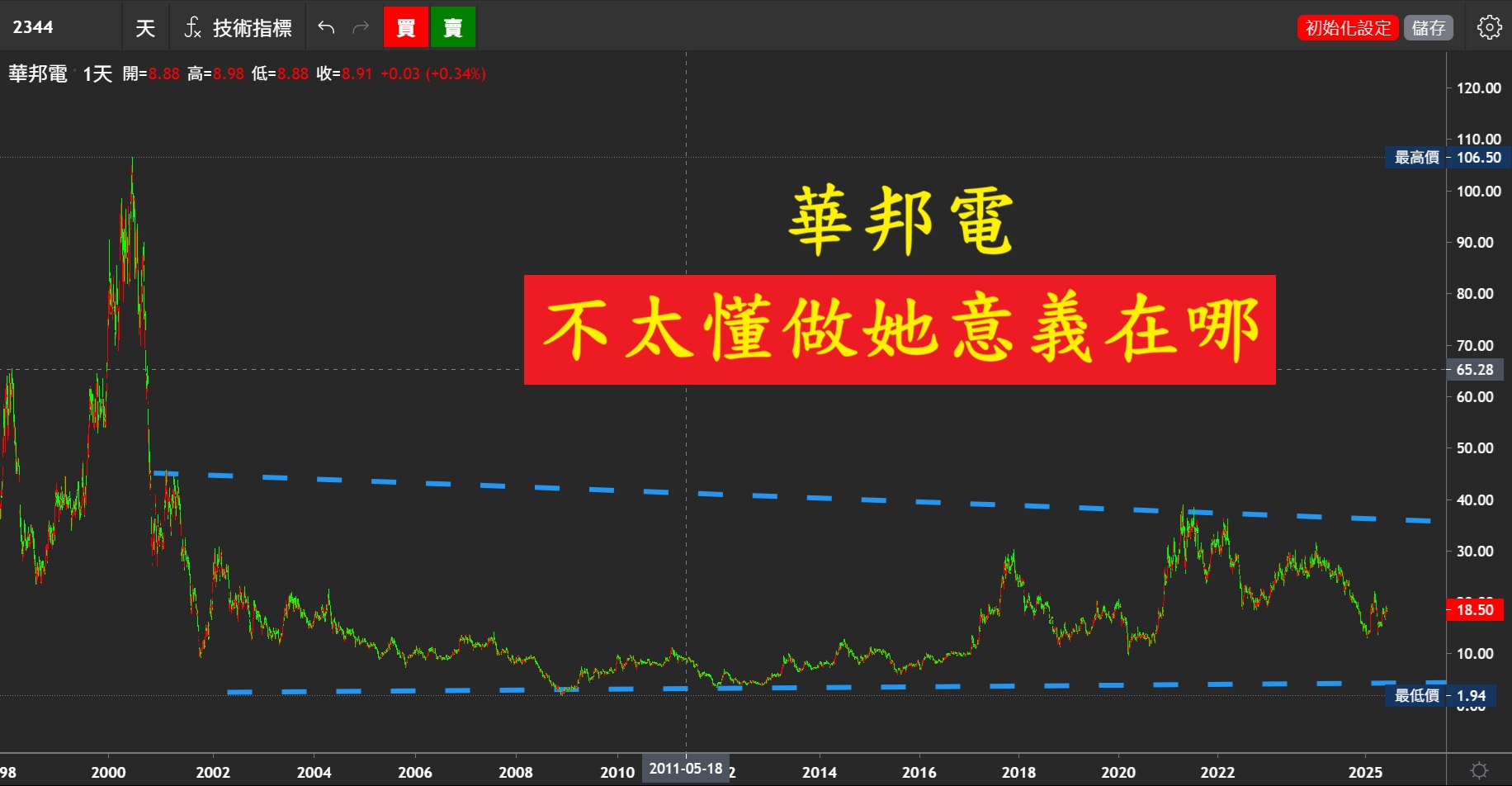Open the 技術指標 indicators menu

(239, 28)
